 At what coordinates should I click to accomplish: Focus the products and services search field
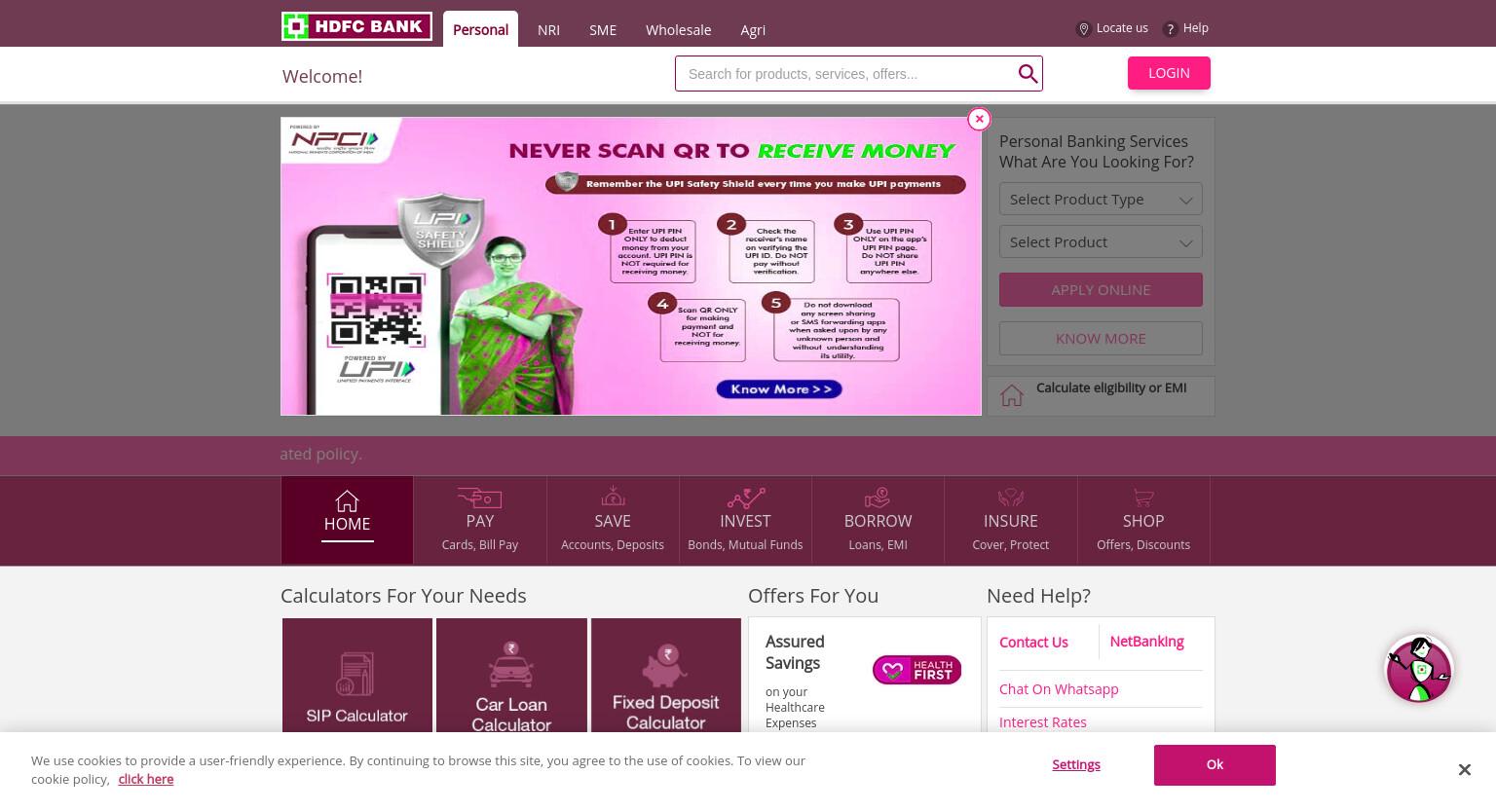pos(845,74)
